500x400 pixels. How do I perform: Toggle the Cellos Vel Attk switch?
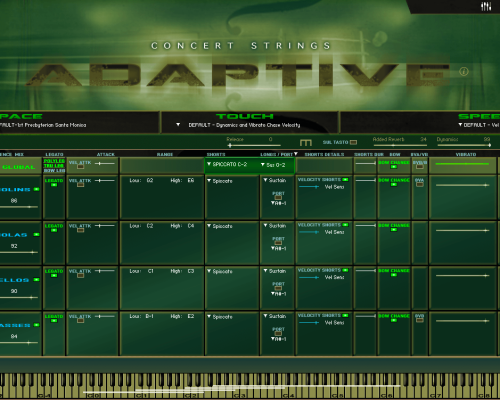coord(80,275)
